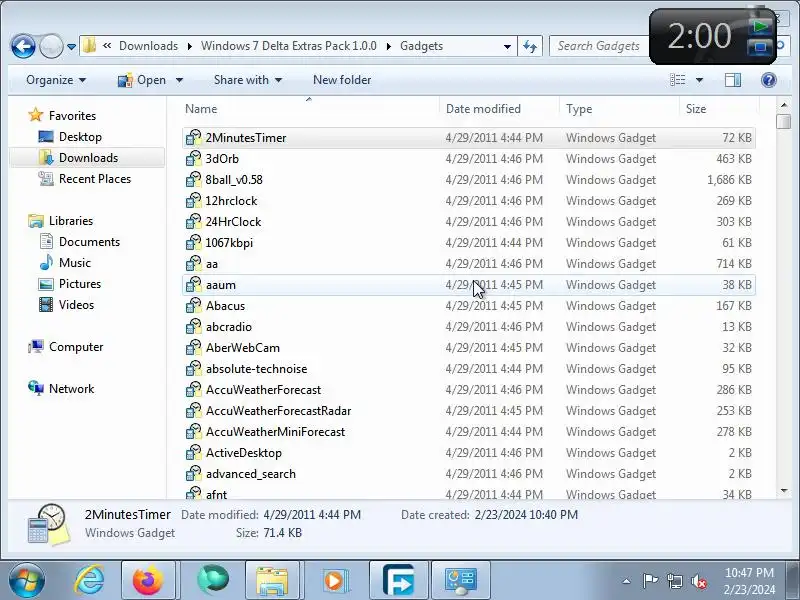This screenshot has height=600, width=800.
Task: Select the AccuWeatherForecastRadar file name
Action: click(278, 411)
